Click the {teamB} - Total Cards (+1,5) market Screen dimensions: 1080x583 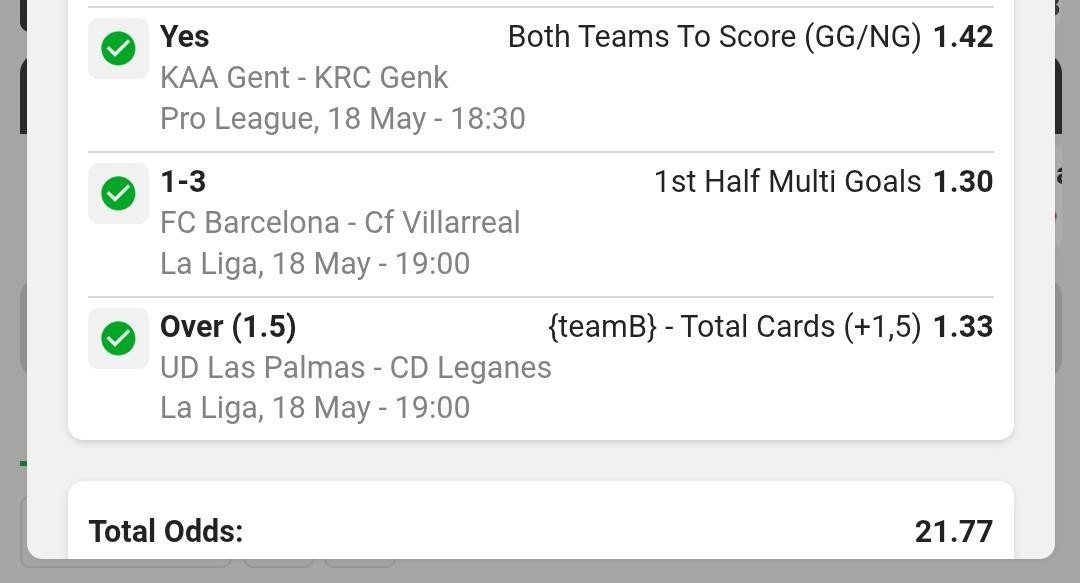pyautogui.click(x=734, y=326)
